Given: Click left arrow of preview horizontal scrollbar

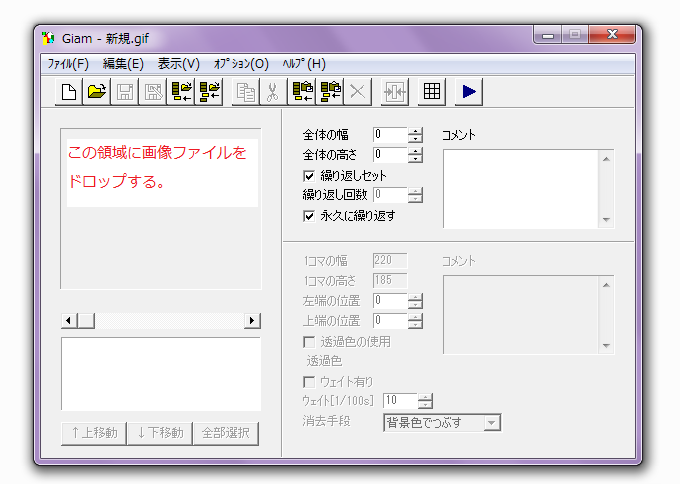Looking at the screenshot, I should [x=69, y=321].
